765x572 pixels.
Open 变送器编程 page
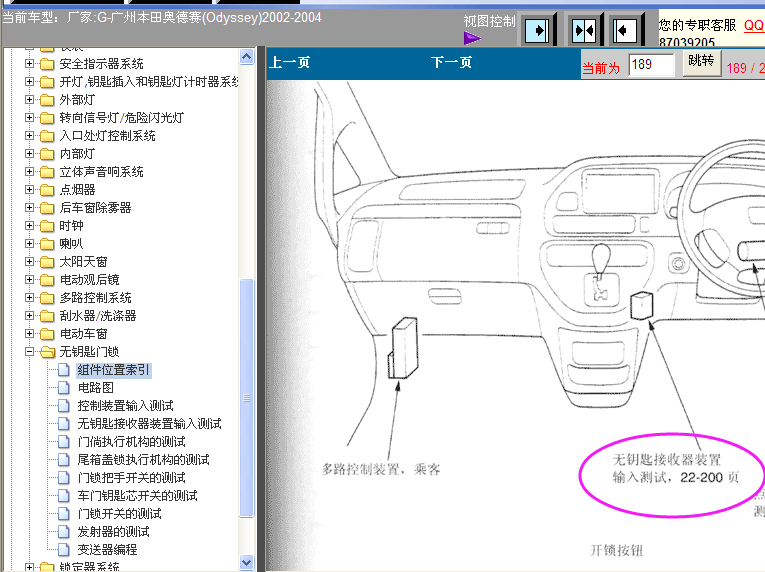pos(107,550)
